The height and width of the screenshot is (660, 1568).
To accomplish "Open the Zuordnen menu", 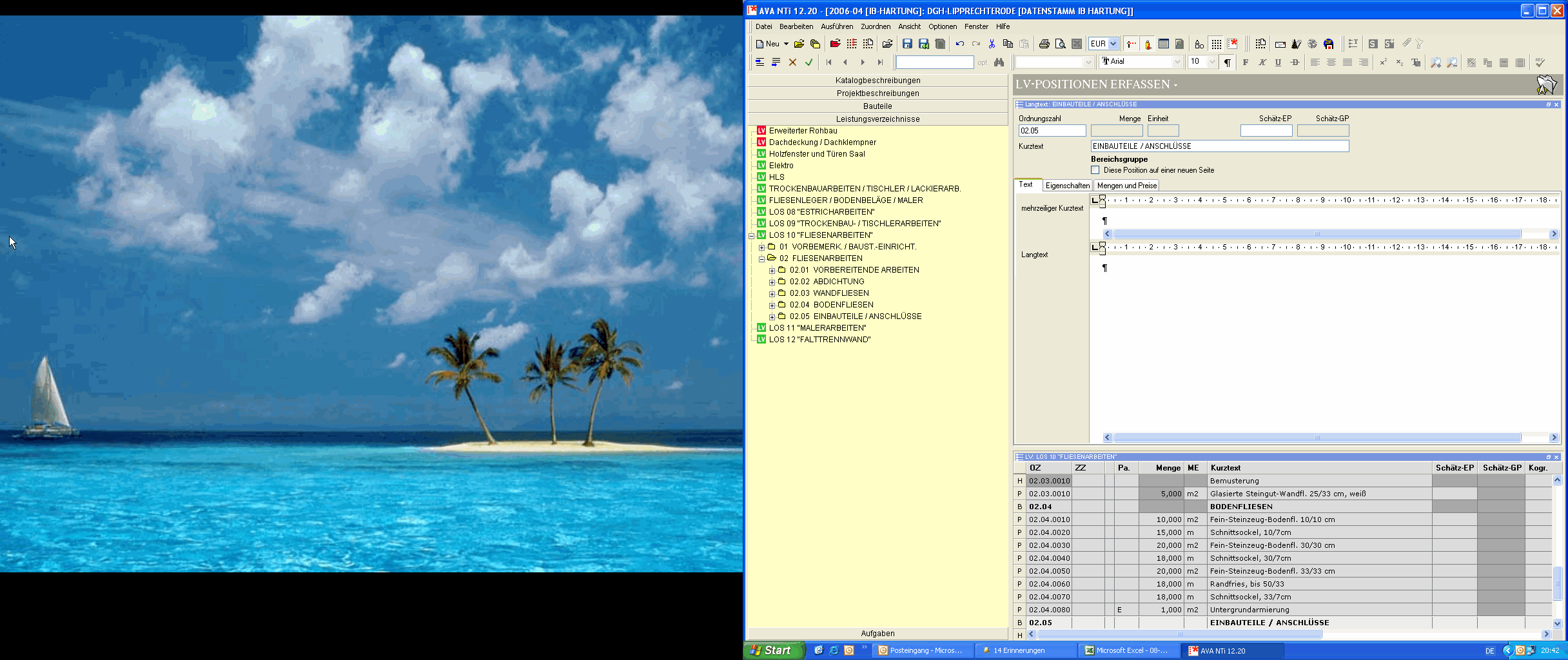I will [875, 26].
